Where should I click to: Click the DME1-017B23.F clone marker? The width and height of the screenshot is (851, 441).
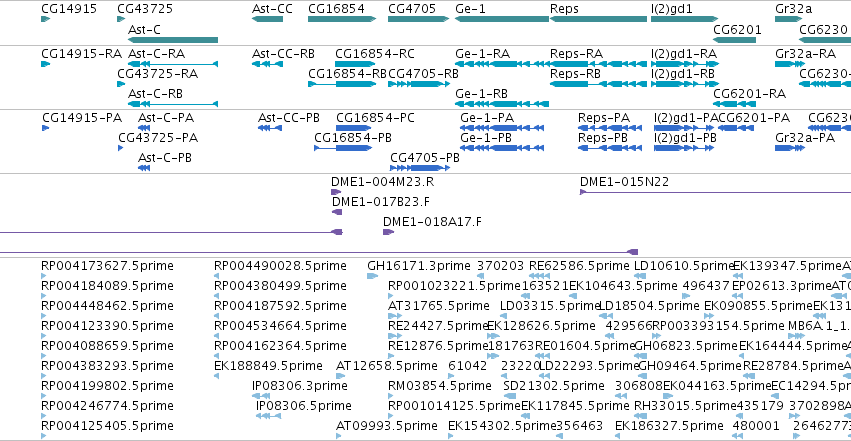[x=337, y=212]
